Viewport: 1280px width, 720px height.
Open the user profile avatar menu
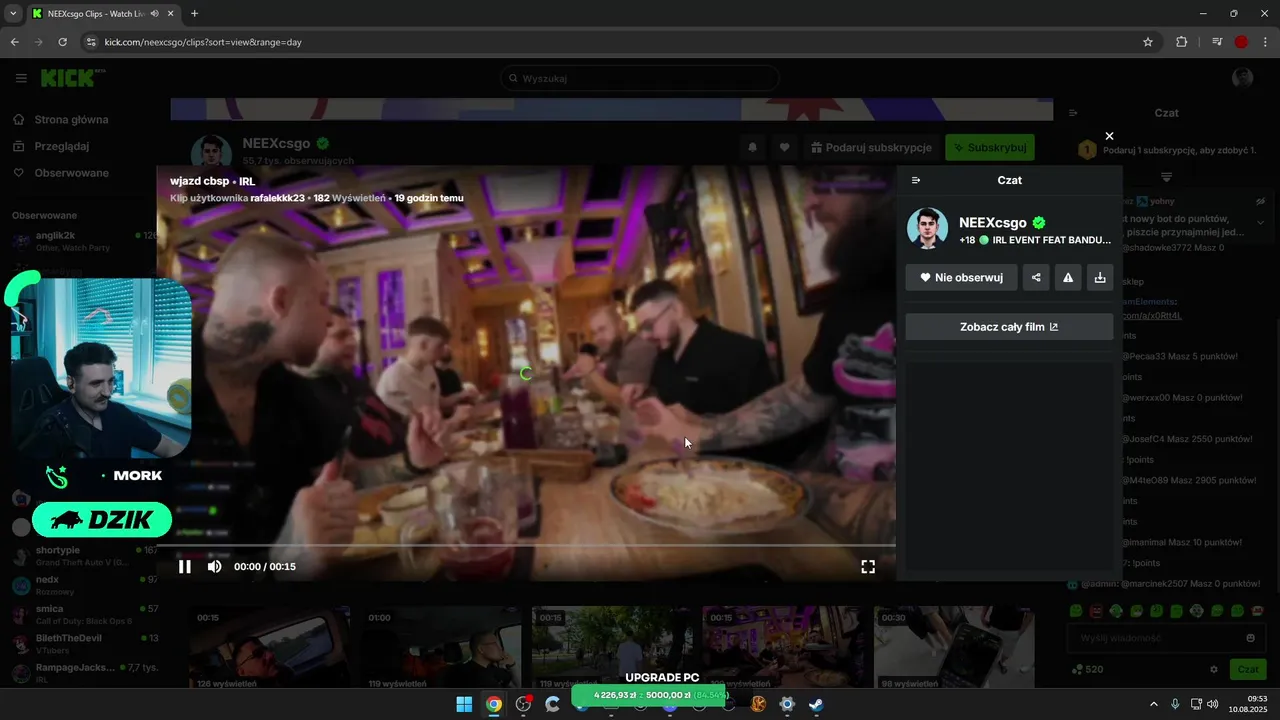pos(1243,78)
